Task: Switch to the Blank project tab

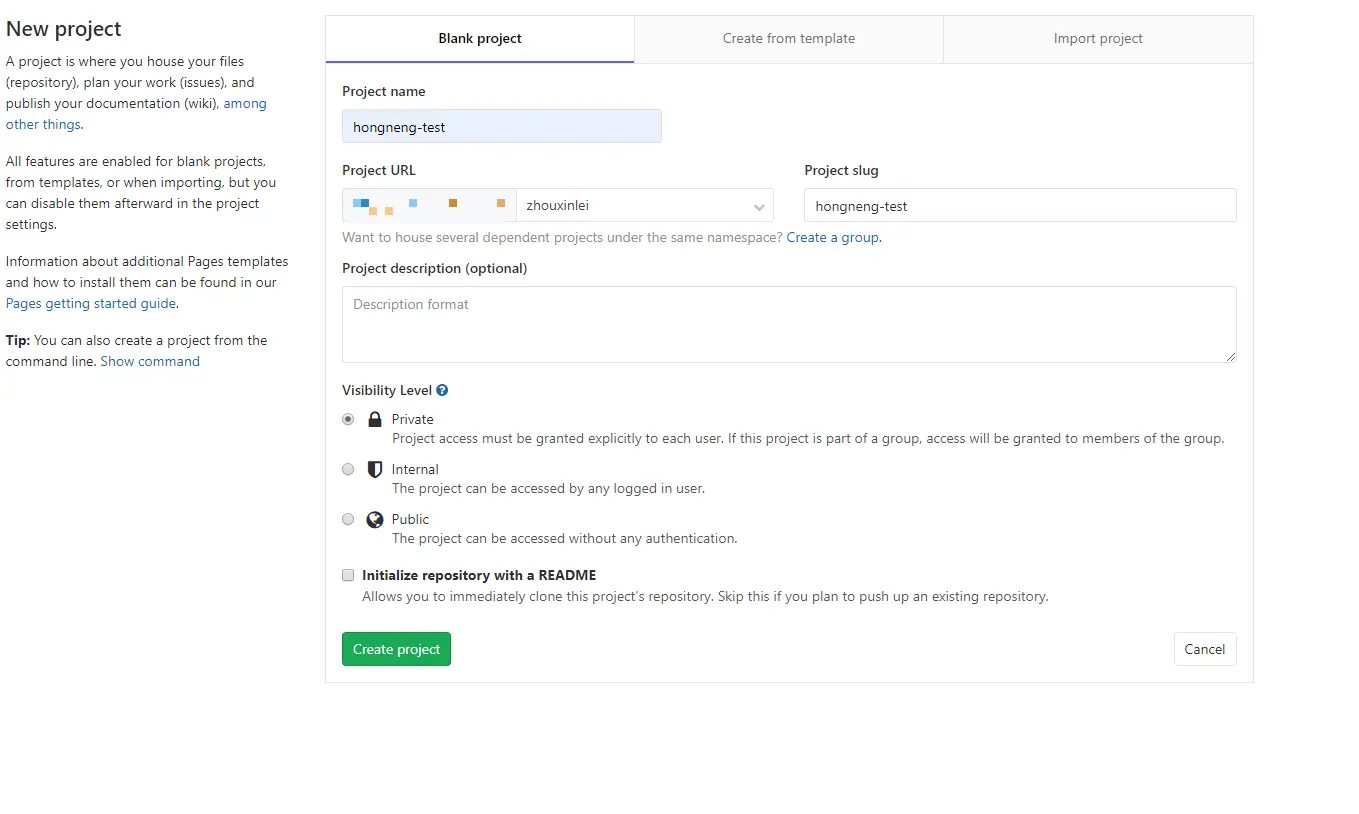Action: pyautogui.click(x=480, y=39)
